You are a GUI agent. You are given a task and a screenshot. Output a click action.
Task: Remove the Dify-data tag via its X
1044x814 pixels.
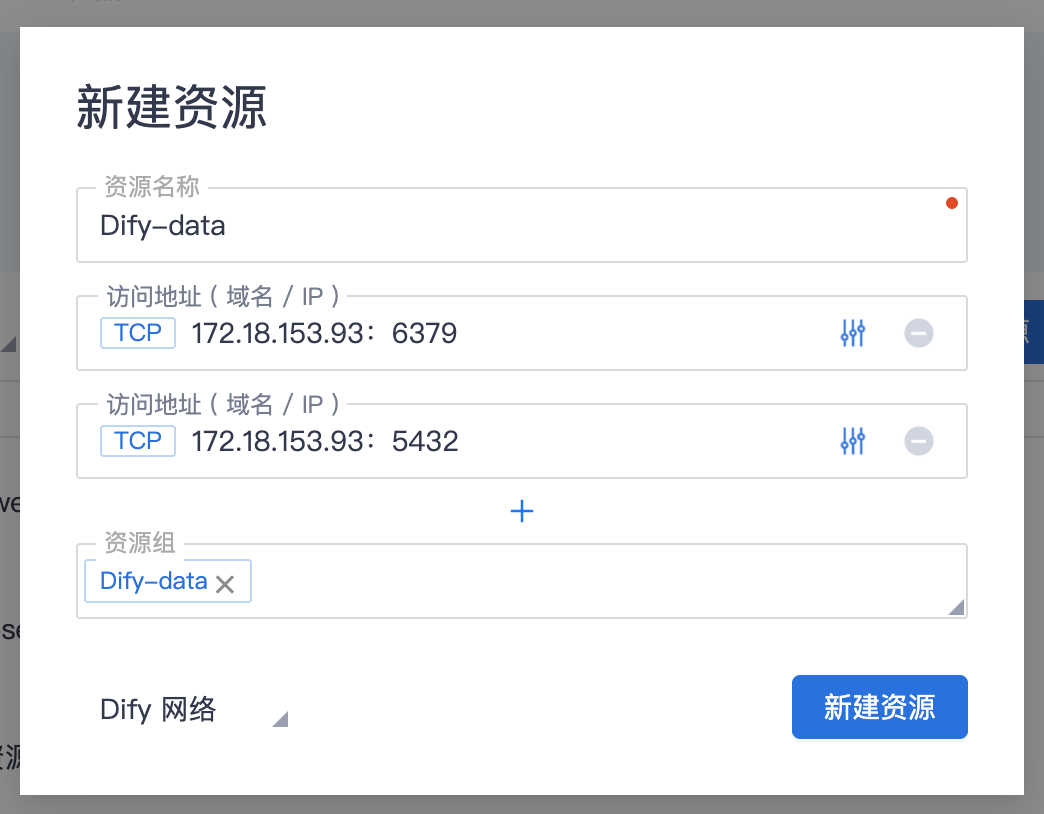(x=225, y=584)
